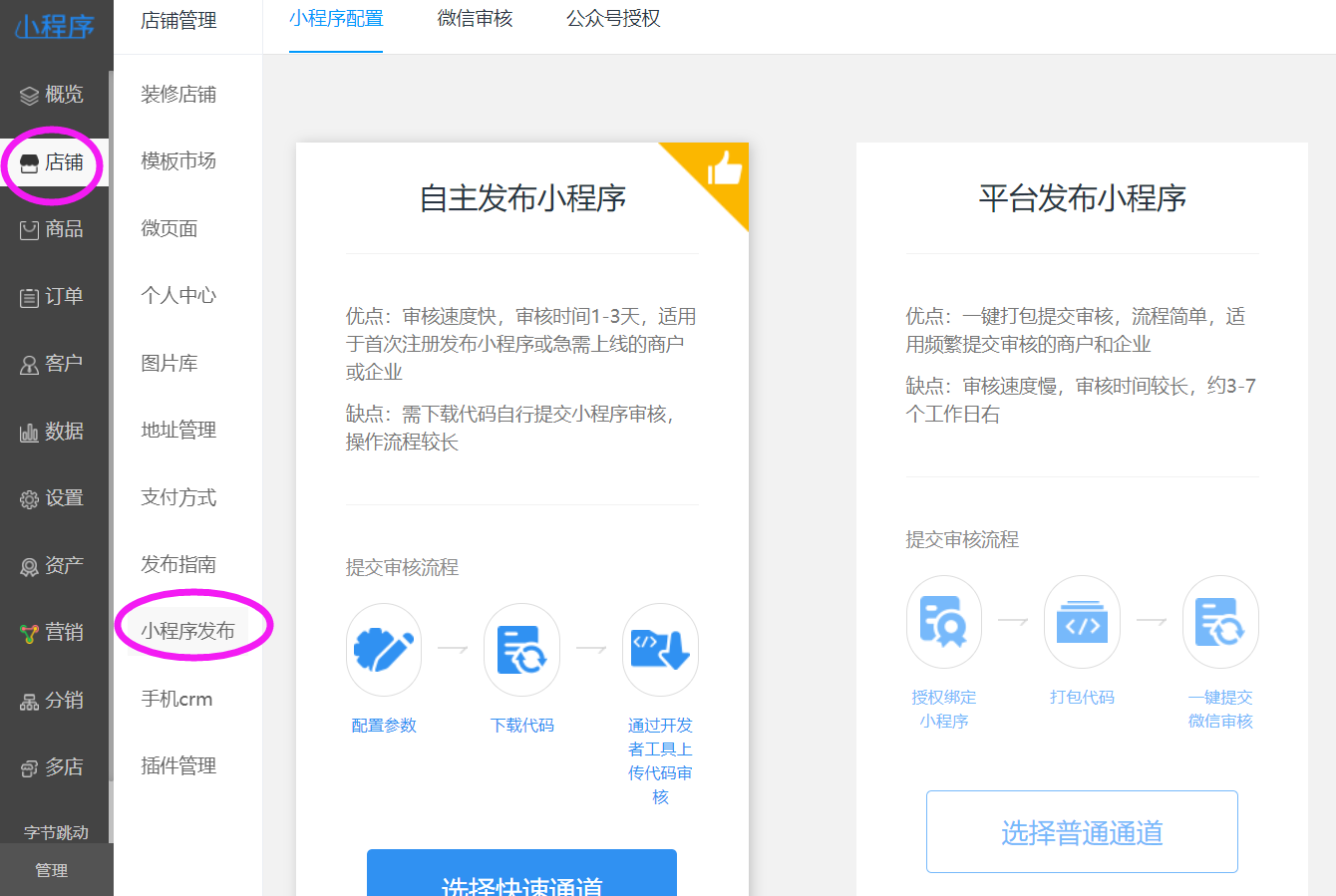The width and height of the screenshot is (1336, 896).
Task: Open 概览 overview in the sidebar
Action: 53,95
